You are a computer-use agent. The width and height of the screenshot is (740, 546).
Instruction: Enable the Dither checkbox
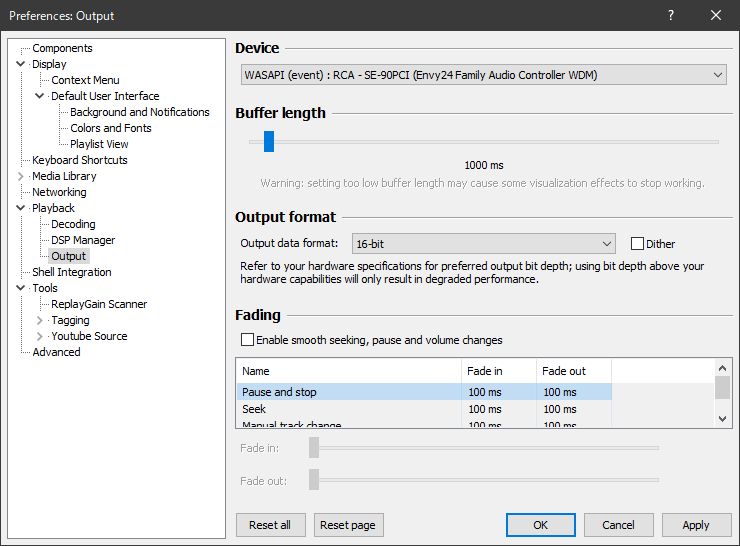637,243
